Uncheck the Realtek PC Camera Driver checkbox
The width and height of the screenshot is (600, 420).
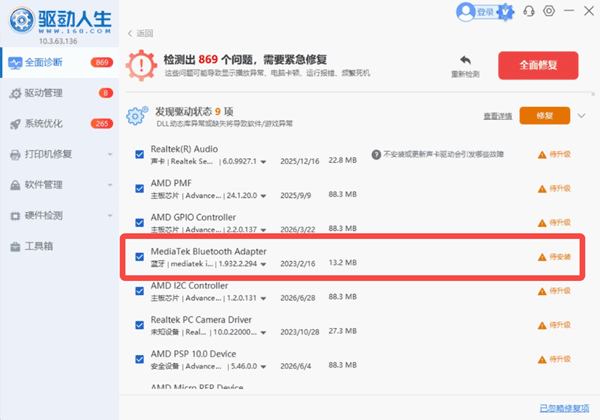click(140, 325)
